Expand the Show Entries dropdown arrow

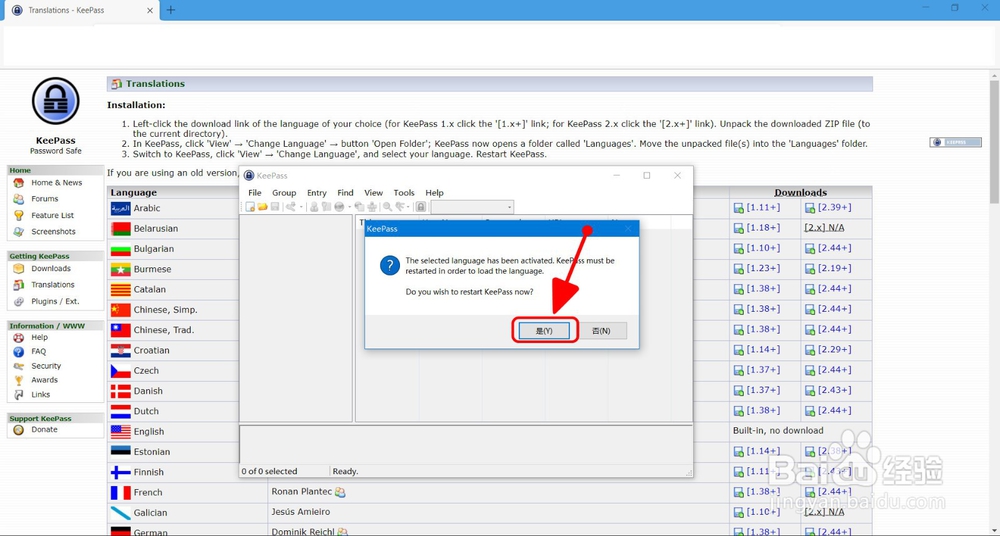point(408,207)
